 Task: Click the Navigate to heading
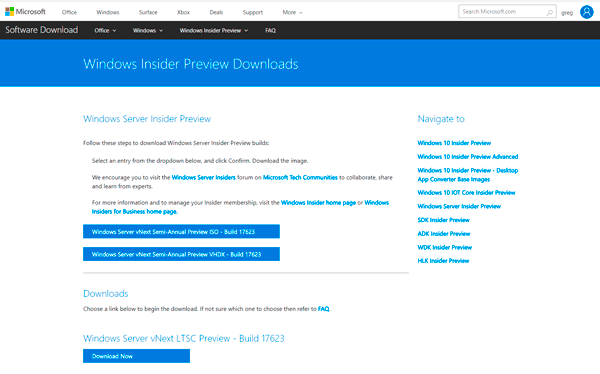click(x=441, y=119)
